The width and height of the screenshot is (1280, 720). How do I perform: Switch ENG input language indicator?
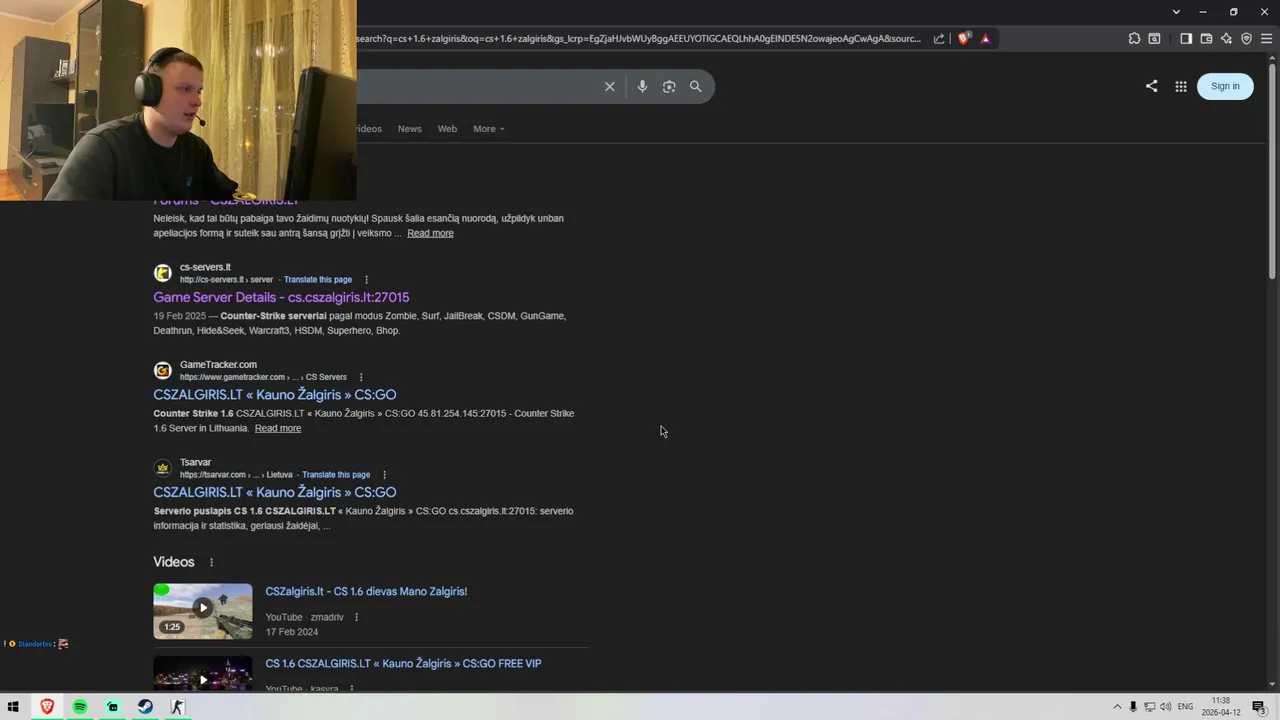point(1186,707)
